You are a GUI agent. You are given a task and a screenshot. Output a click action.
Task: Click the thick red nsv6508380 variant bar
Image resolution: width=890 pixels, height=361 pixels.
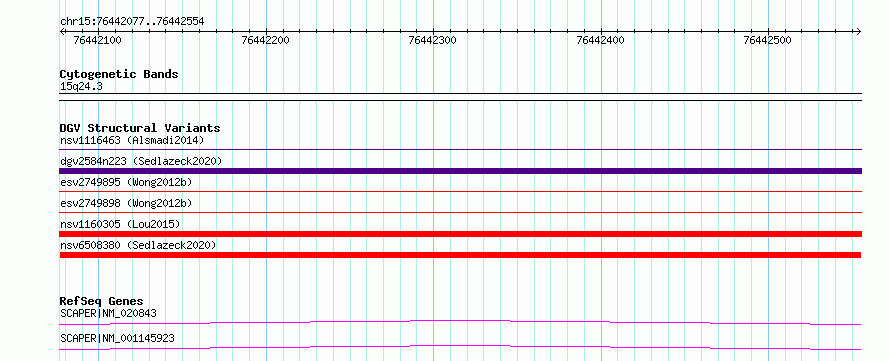pyautogui.click(x=460, y=255)
